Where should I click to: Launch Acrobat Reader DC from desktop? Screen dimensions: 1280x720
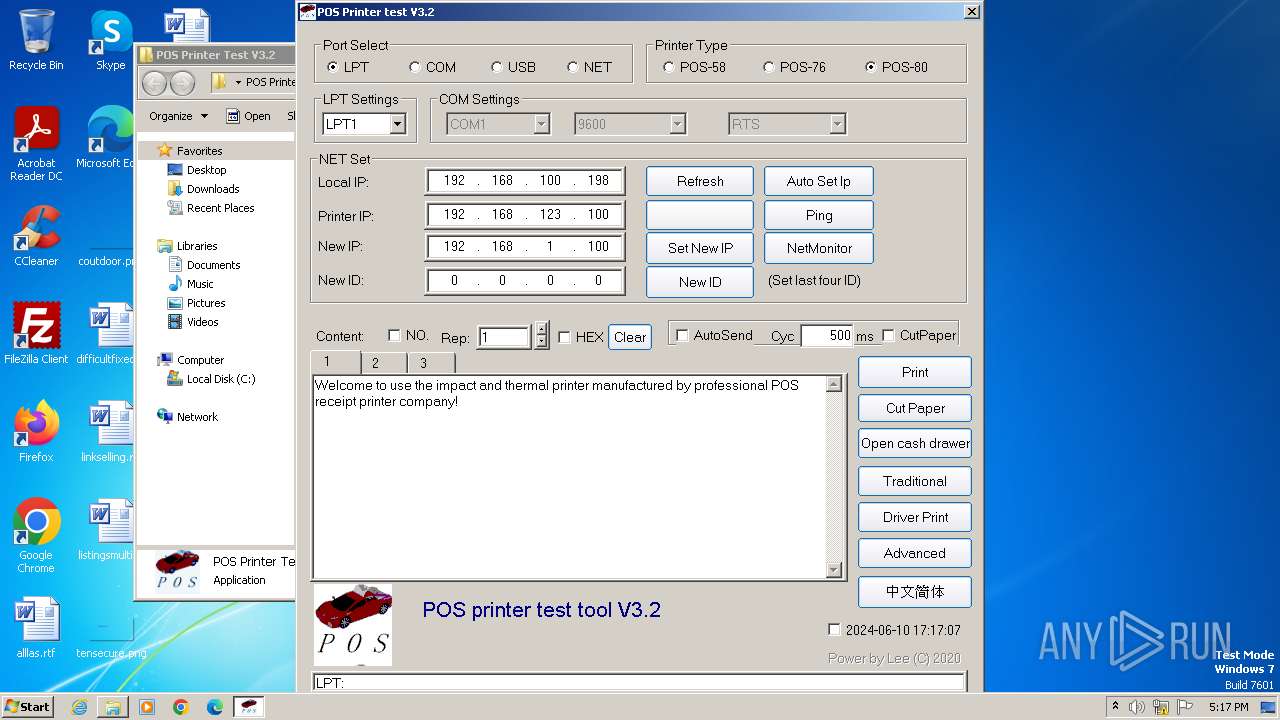point(36,144)
